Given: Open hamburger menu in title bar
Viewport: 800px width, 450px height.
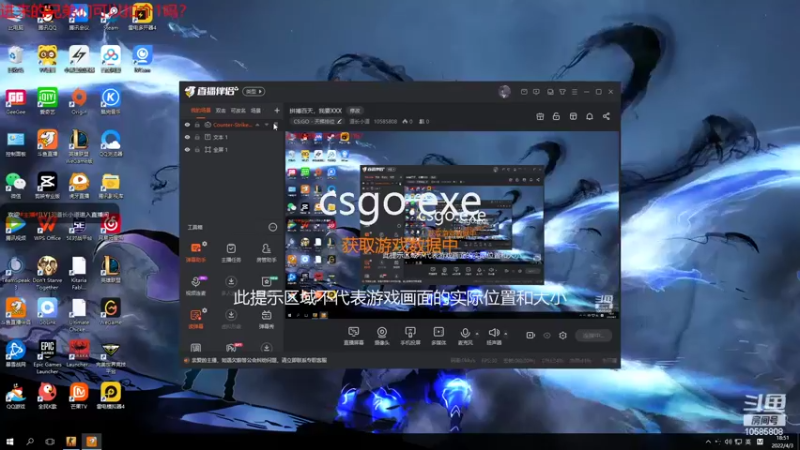Looking at the screenshot, I should [x=574, y=92].
